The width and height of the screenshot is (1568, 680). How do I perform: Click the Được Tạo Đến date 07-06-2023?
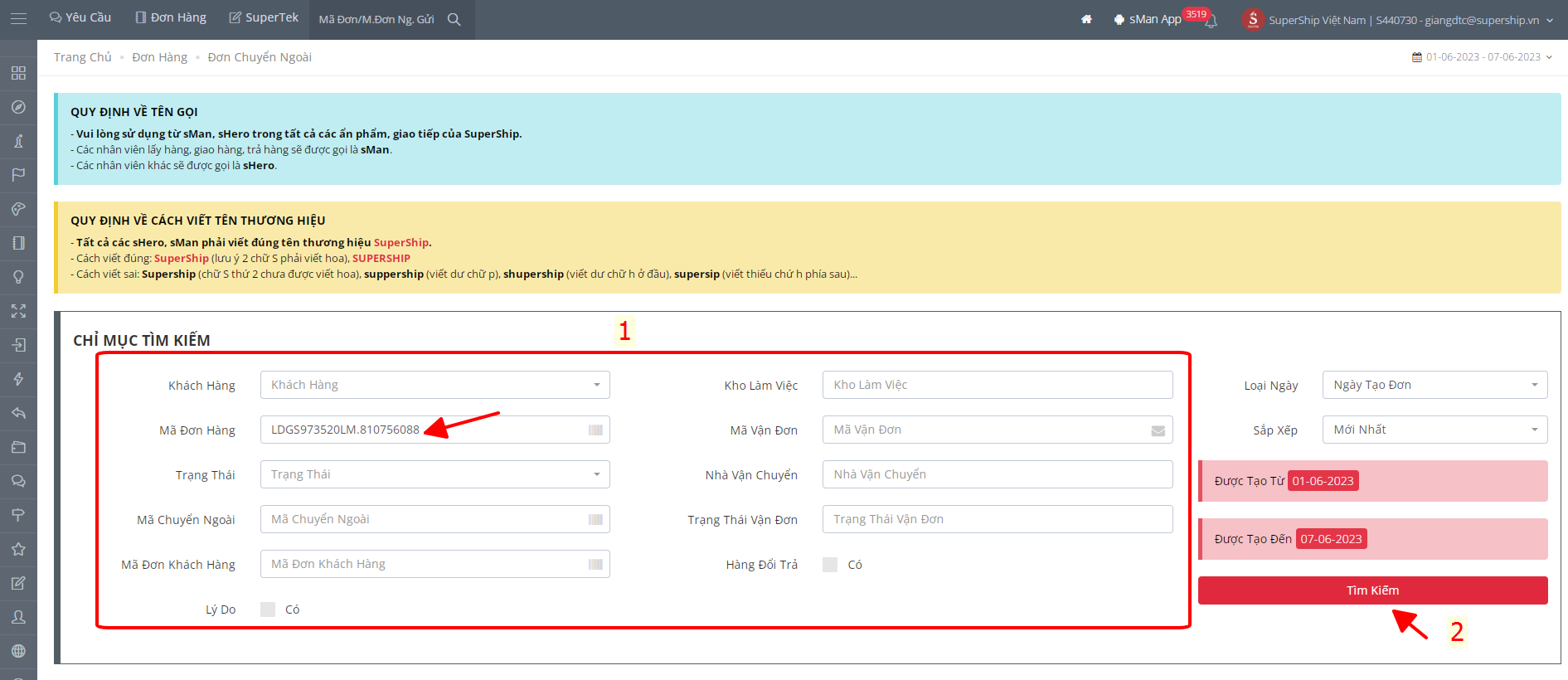[x=1332, y=539]
